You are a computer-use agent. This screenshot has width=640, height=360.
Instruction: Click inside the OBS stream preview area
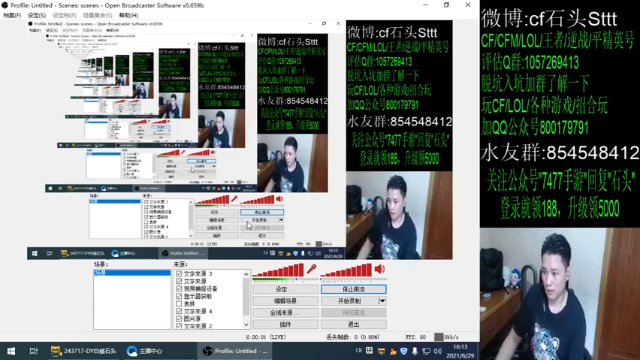point(240,140)
